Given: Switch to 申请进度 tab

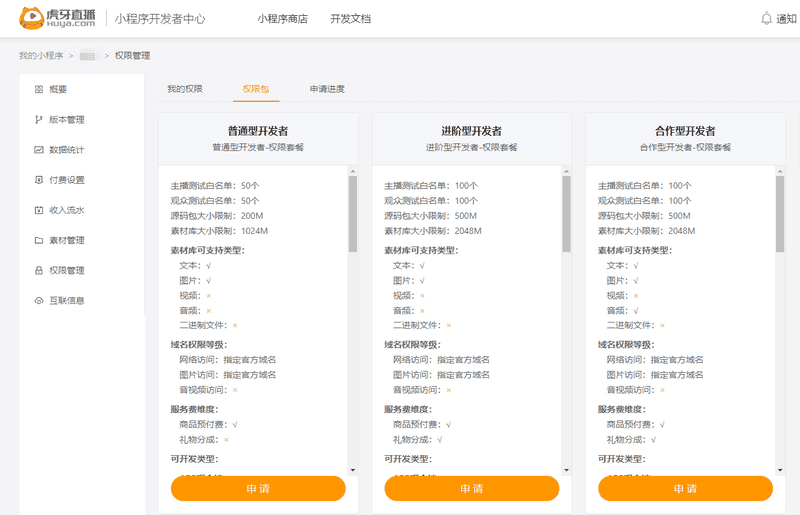Looking at the screenshot, I should [327, 89].
